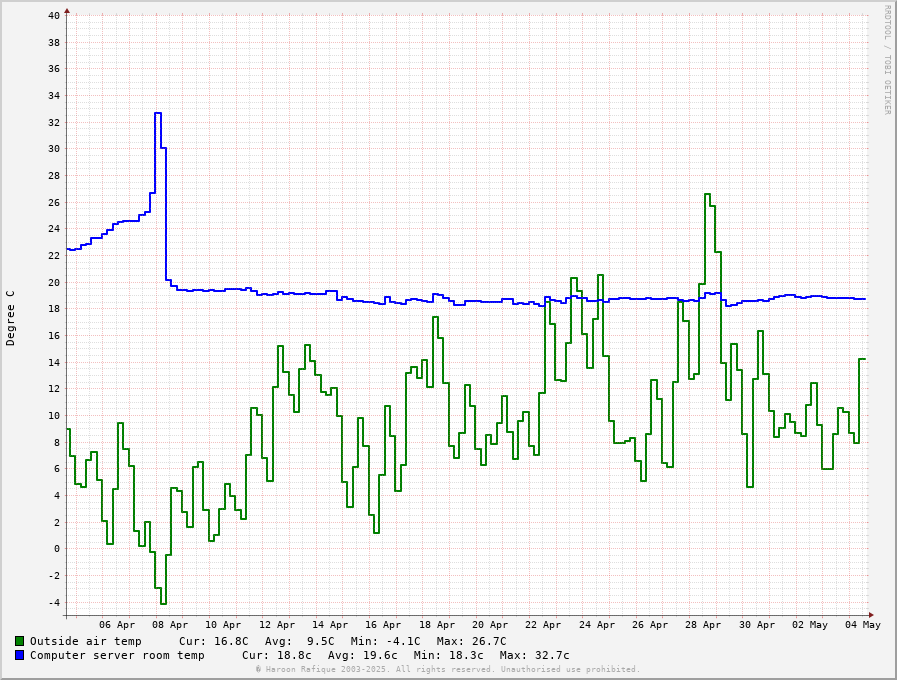Image resolution: width=897 pixels, height=680 pixels.
Task: Click the Haroon Rafique copyright notice
Action: 447,669
